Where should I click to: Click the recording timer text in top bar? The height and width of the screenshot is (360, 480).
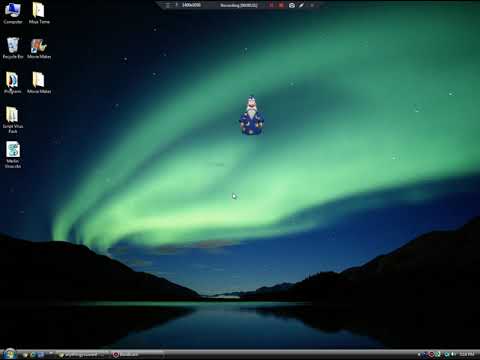(239, 5)
